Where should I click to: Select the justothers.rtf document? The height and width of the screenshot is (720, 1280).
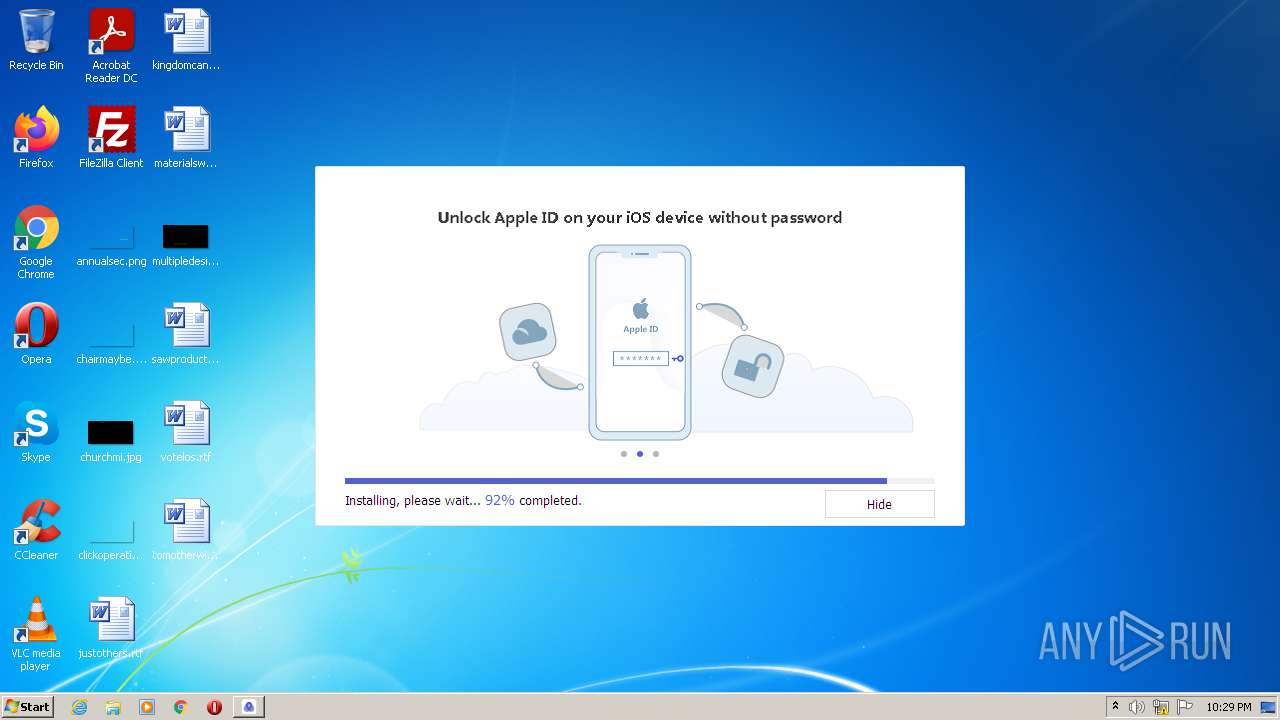tap(111, 628)
